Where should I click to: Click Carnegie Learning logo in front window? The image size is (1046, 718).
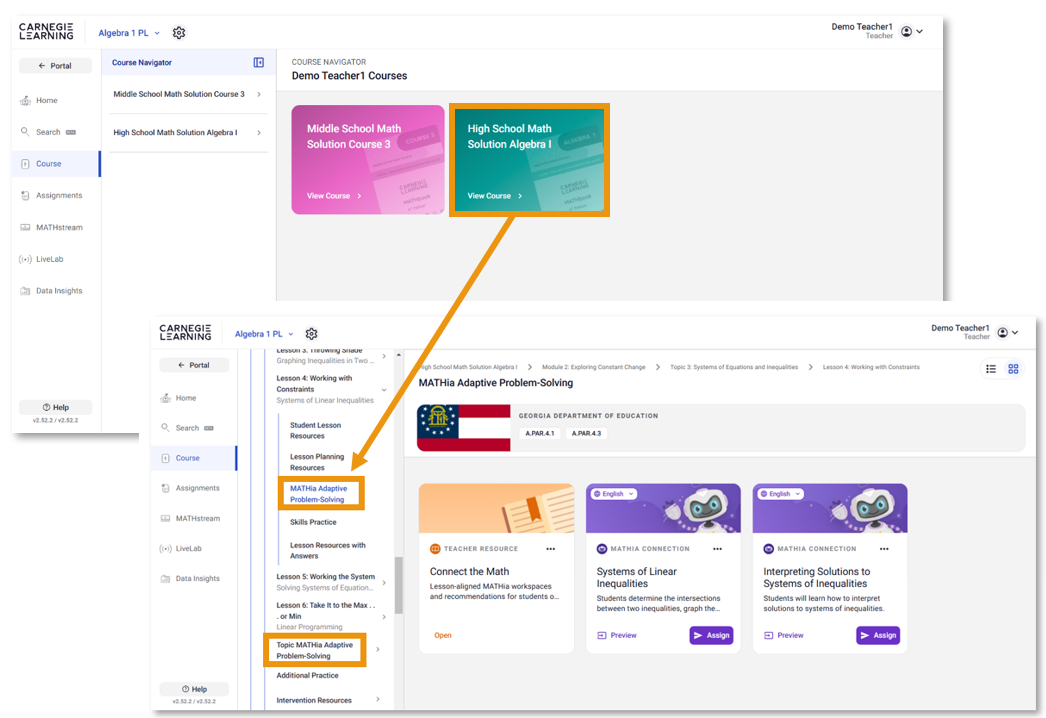[185, 332]
